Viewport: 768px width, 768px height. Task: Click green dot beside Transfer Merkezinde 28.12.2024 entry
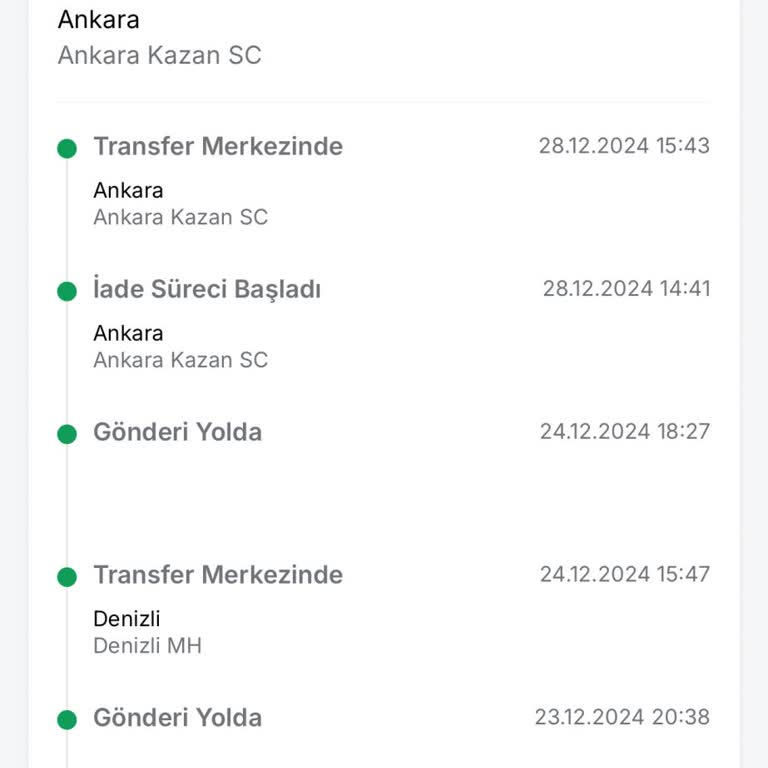pos(67,149)
